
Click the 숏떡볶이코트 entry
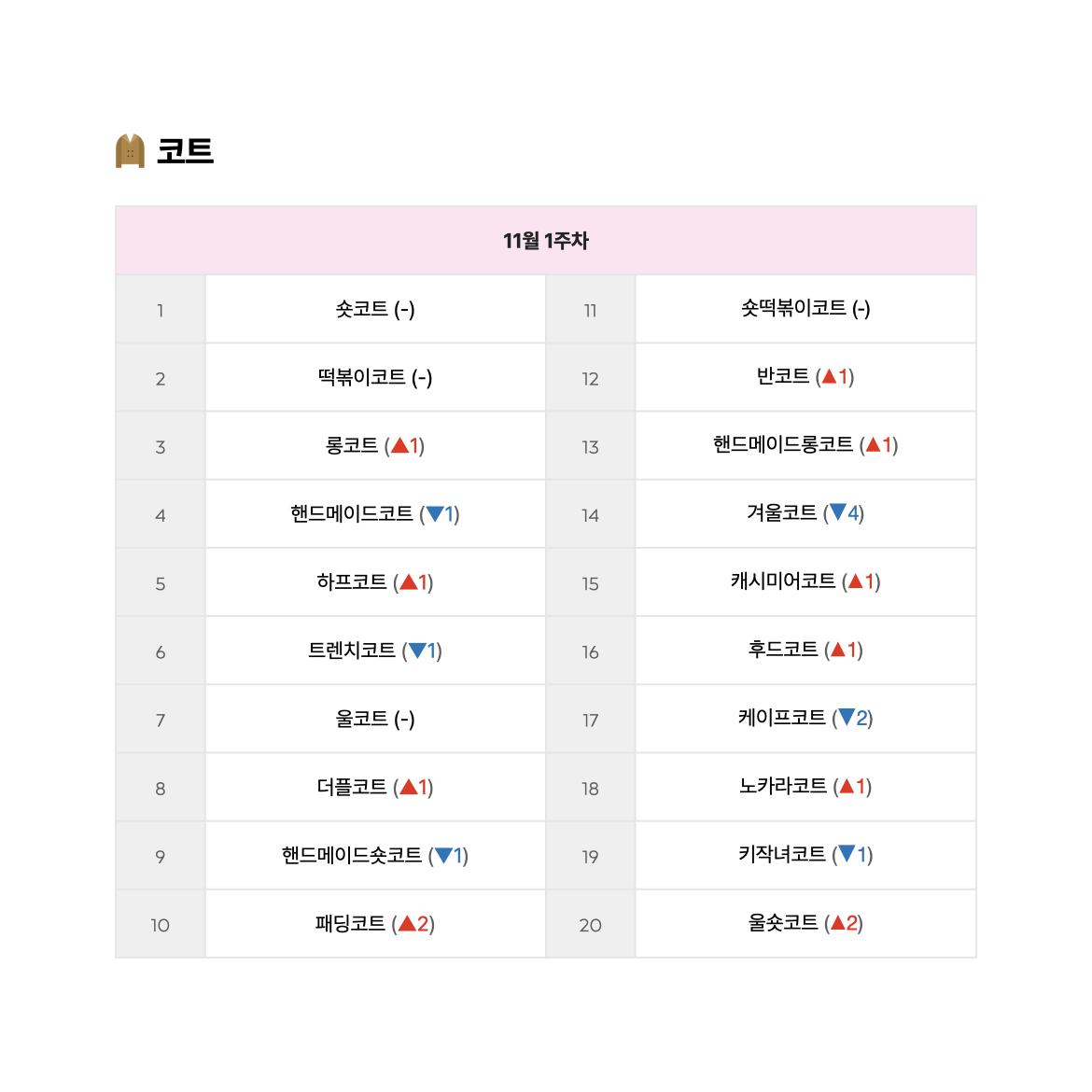point(805,308)
